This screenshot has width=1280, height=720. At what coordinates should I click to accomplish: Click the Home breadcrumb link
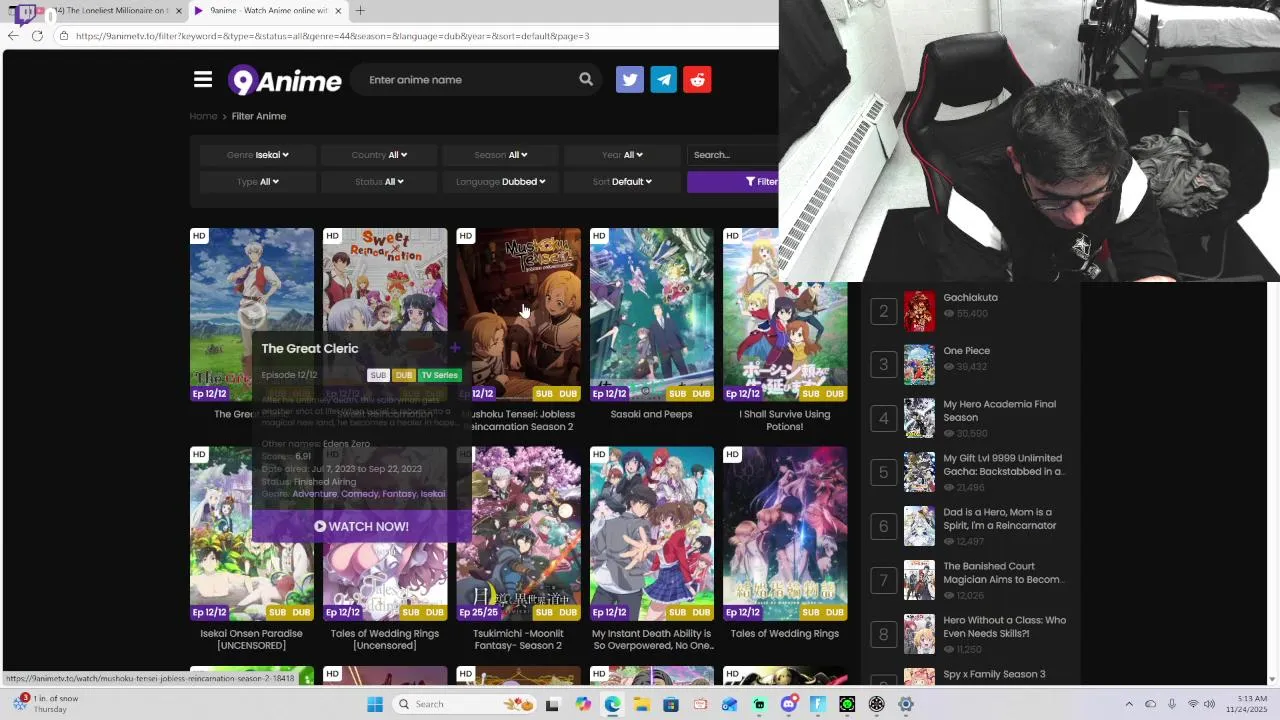point(203,116)
